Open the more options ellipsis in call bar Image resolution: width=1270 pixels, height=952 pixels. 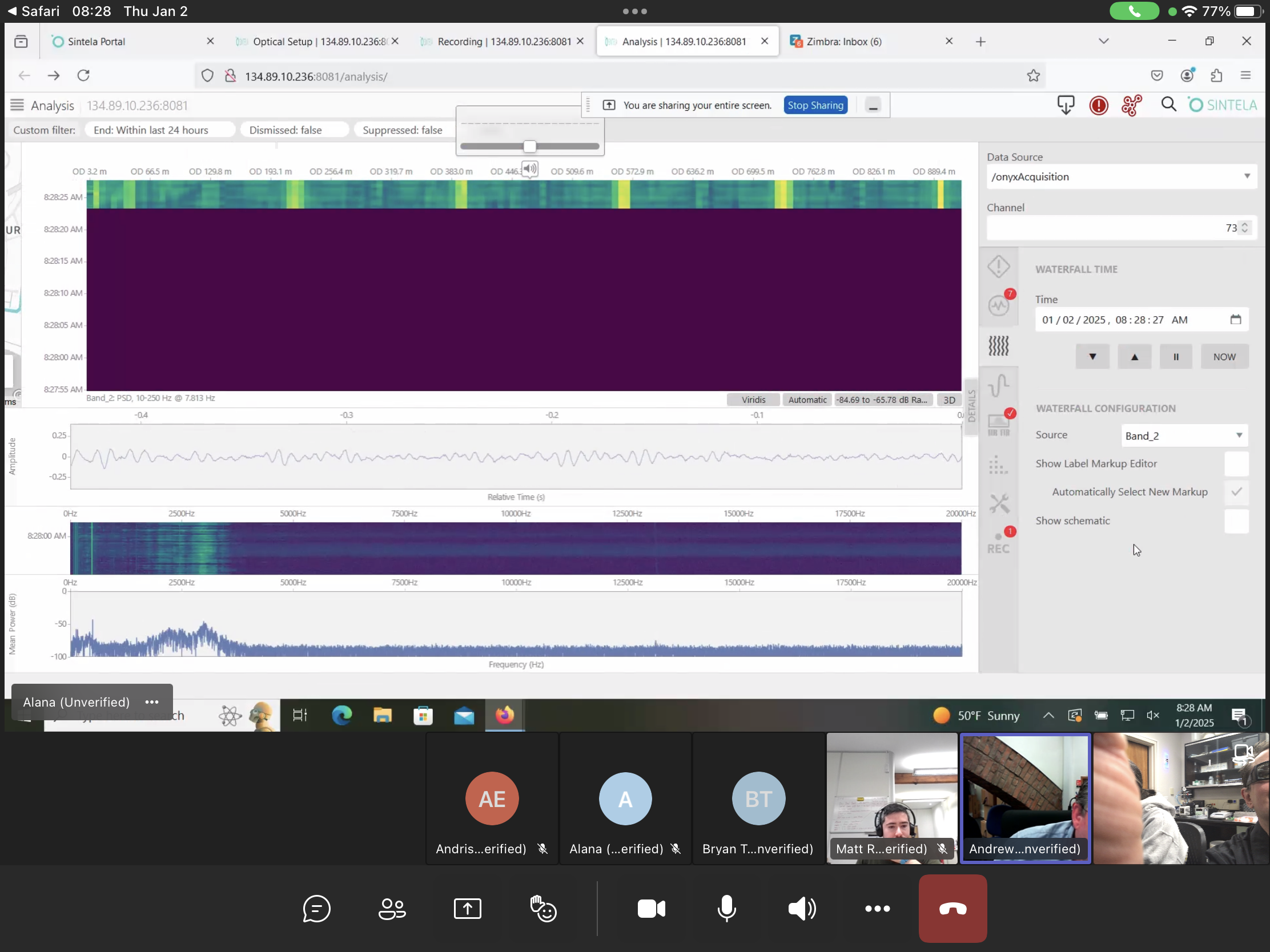tap(877, 909)
